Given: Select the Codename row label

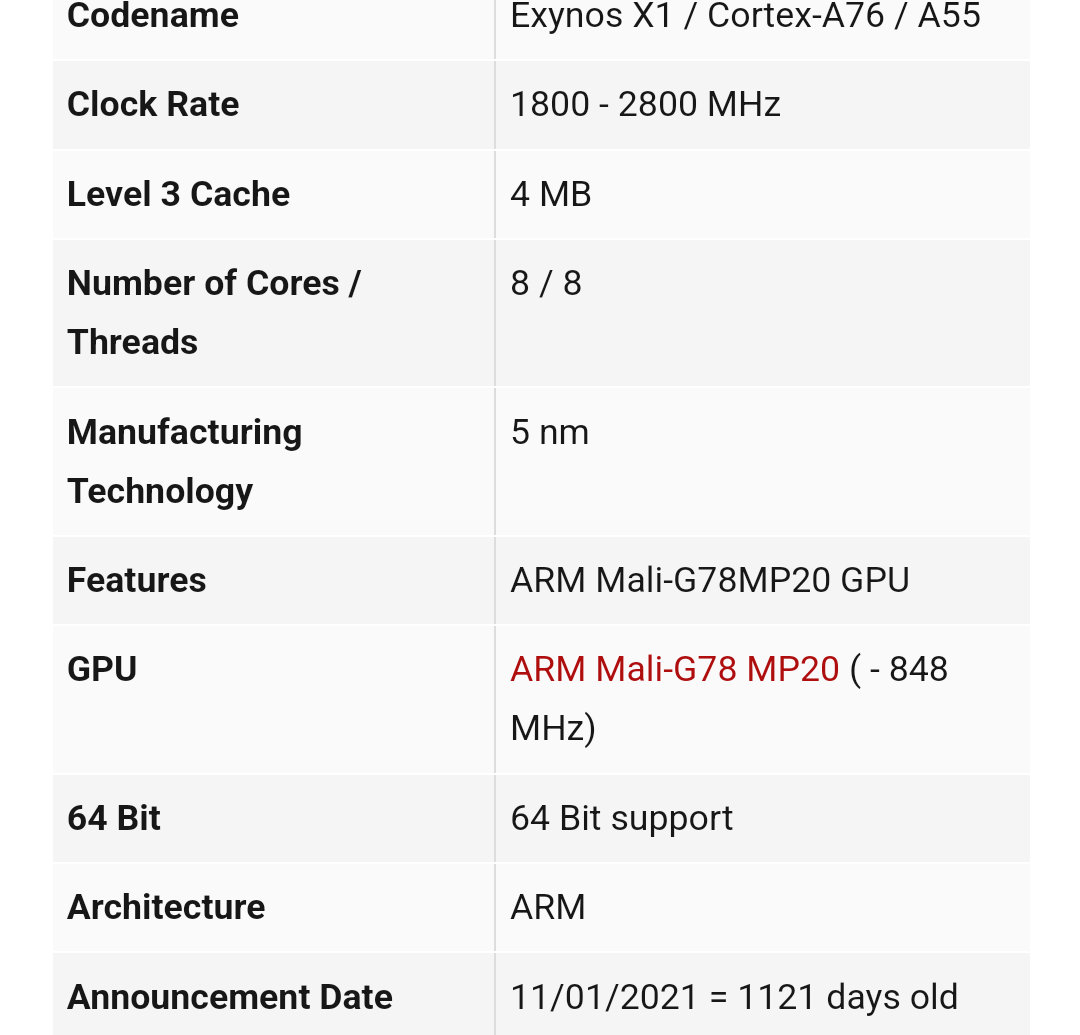Looking at the screenshot, I should [x=153, y=16].
